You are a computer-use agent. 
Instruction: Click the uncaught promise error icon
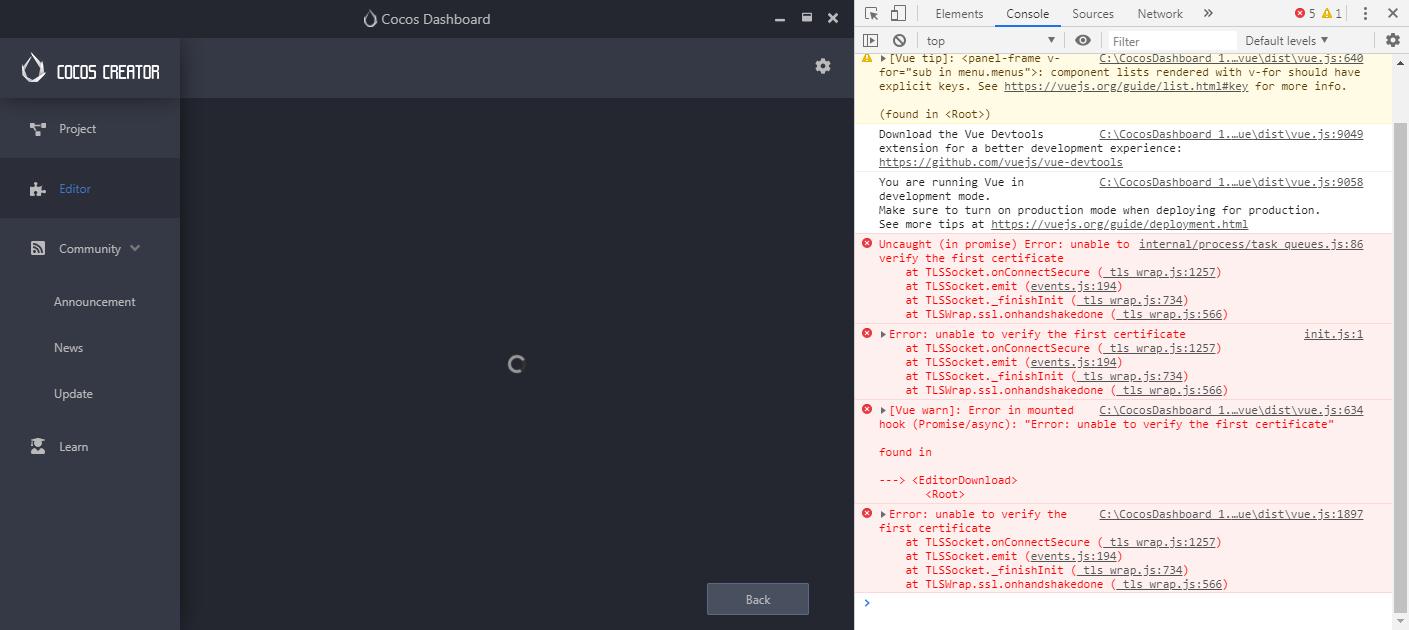point(867,244)
